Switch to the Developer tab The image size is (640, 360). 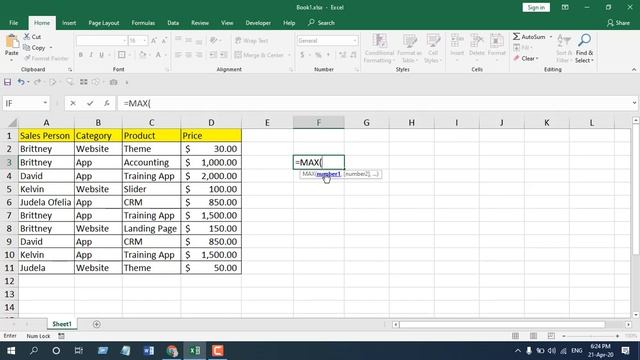point(258,23)
